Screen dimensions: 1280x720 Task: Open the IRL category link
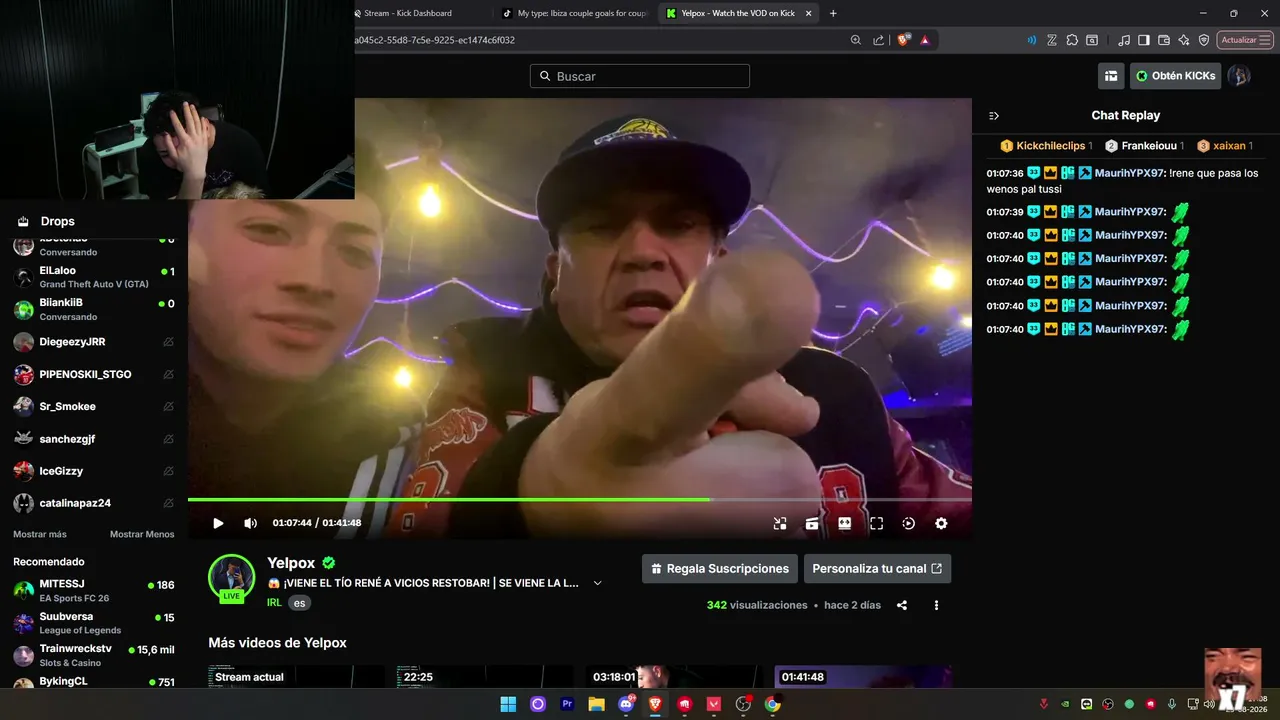[x=274, y=603]
